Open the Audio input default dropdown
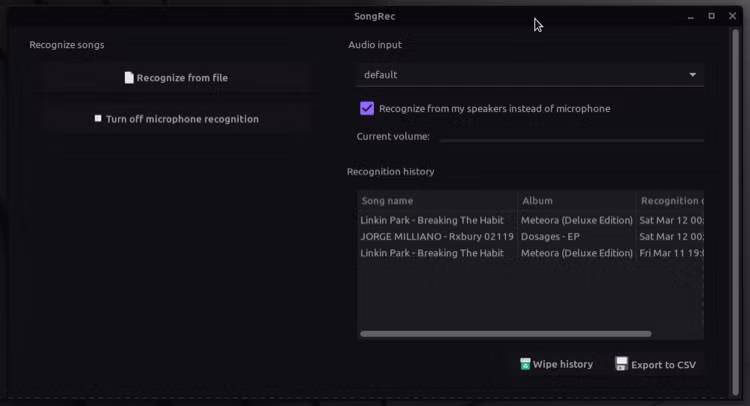This screenshot has width=750, height=406. click(x=530, y=75)
